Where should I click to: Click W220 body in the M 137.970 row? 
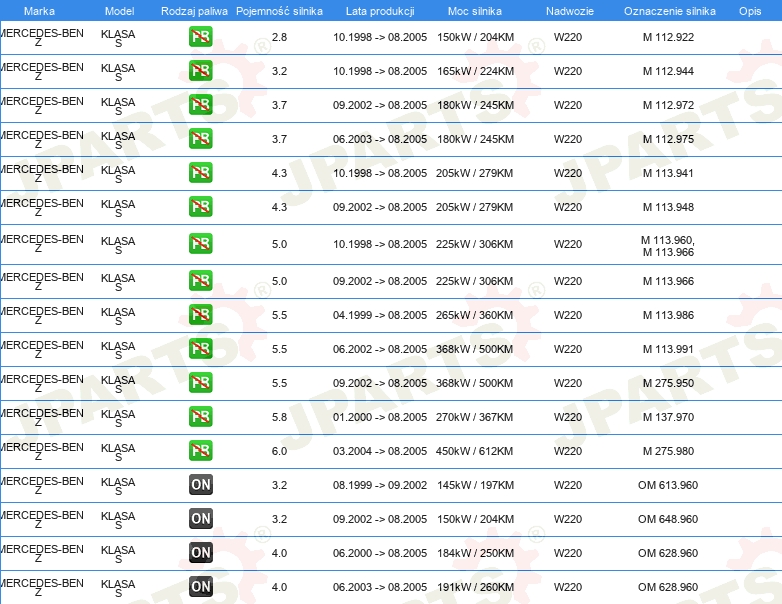[568, 416]
